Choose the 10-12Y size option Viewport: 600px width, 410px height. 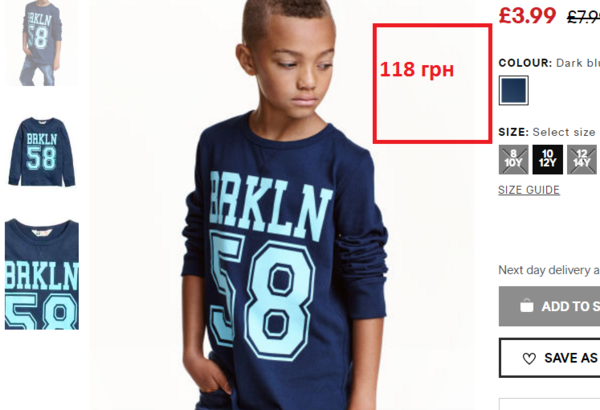click(548, 159)
